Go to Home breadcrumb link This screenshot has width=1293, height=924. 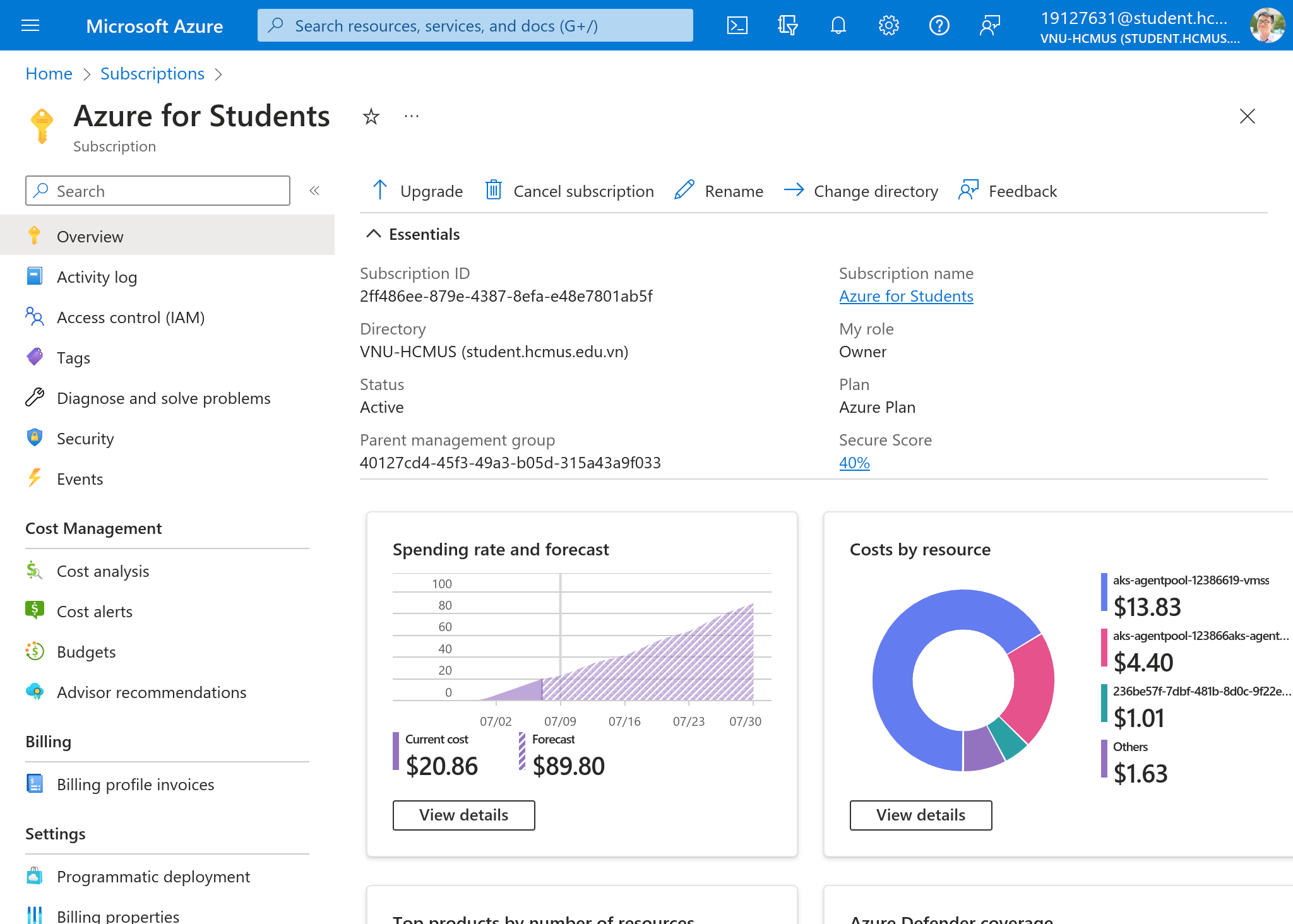click(49, 73)
